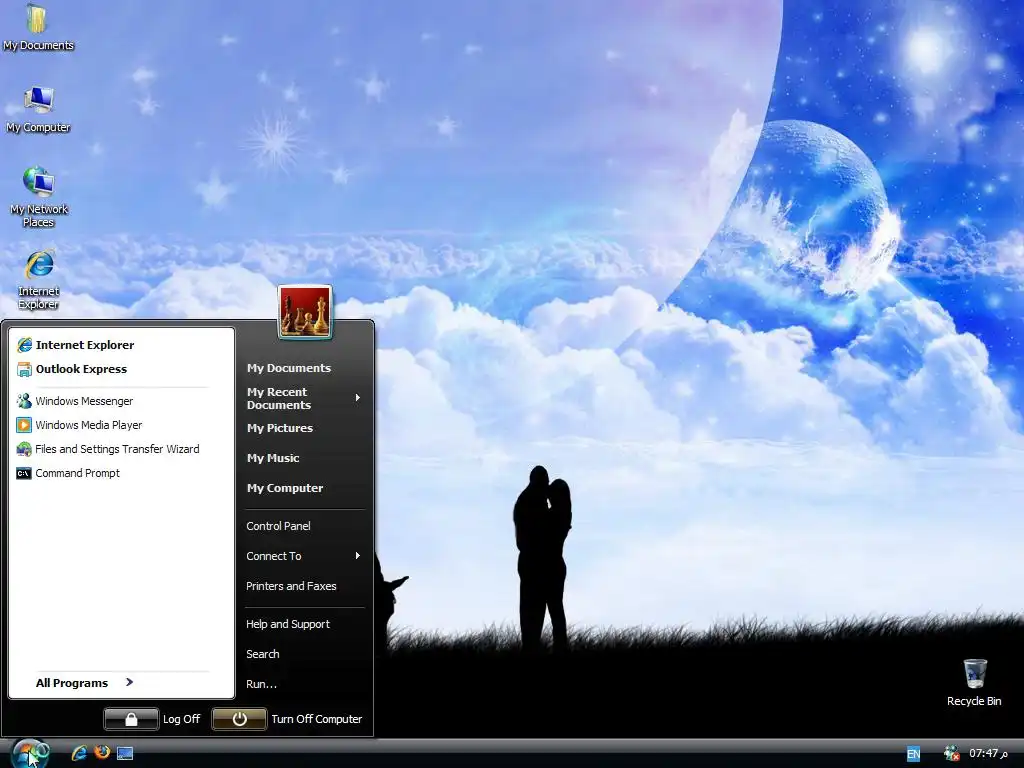Open Outlook Express in Start menu

(x=121, y=369)
